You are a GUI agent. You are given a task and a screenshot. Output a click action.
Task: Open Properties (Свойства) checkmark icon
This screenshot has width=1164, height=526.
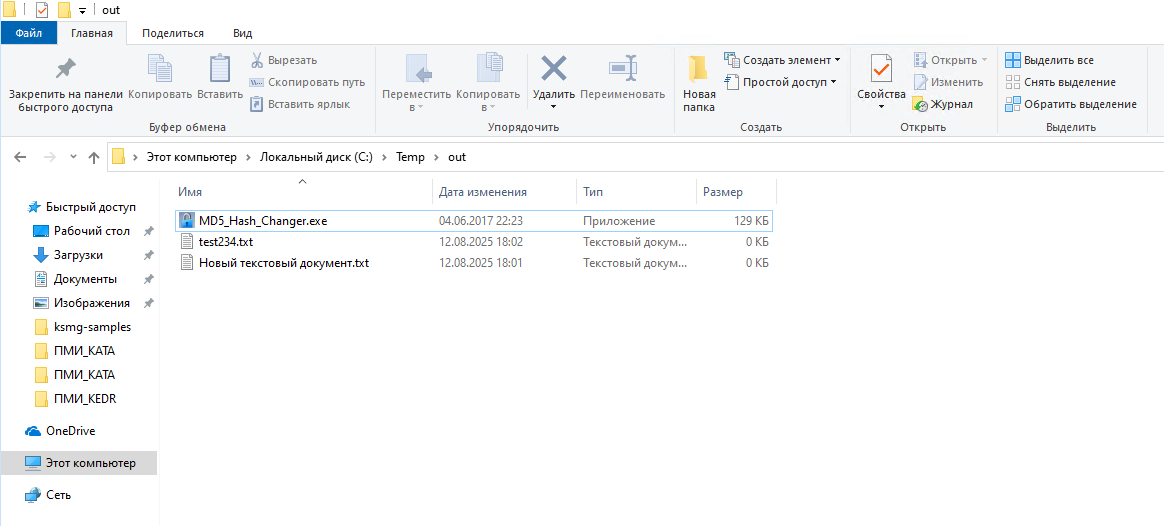coord(881,69)
